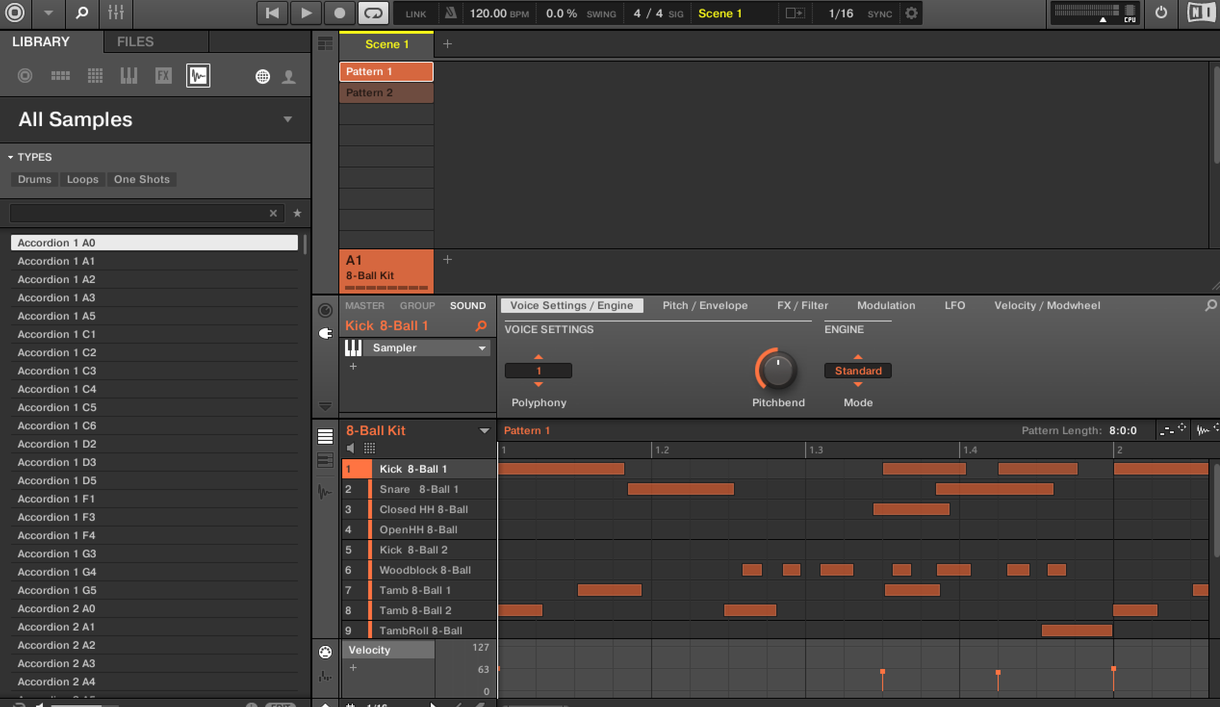The height and width of the screenshot is (707, 1220).
Task: Filter by the Loops type tag
Action: click(x=82, y=180)
